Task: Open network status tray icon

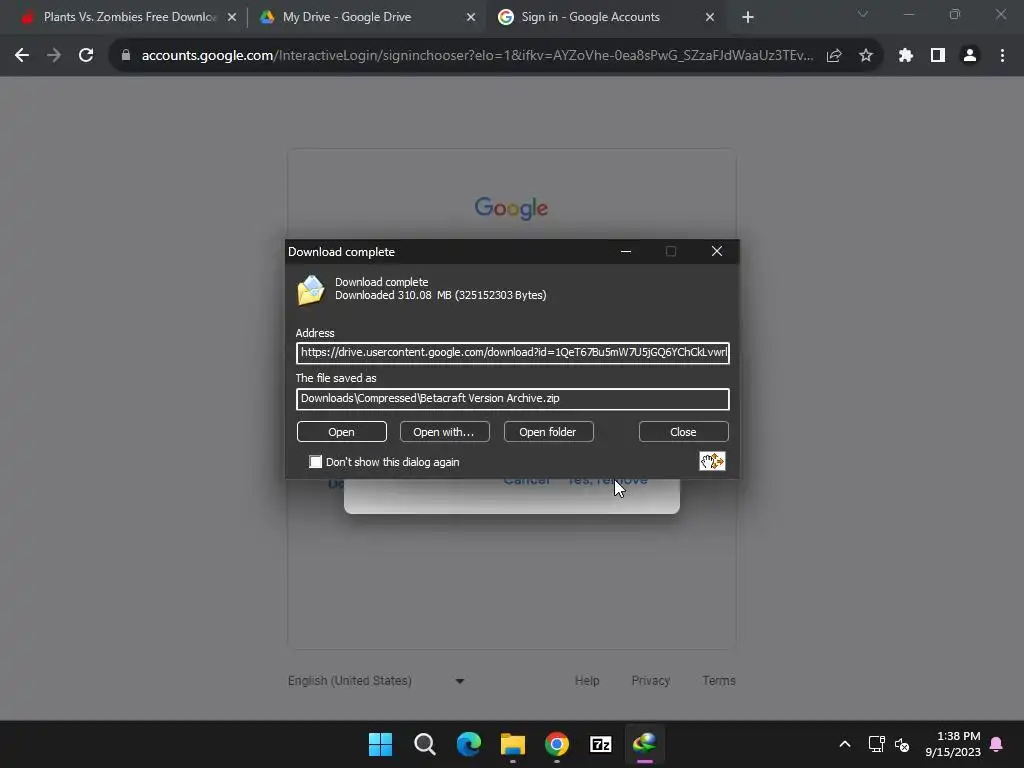Action: click(876, 744)
